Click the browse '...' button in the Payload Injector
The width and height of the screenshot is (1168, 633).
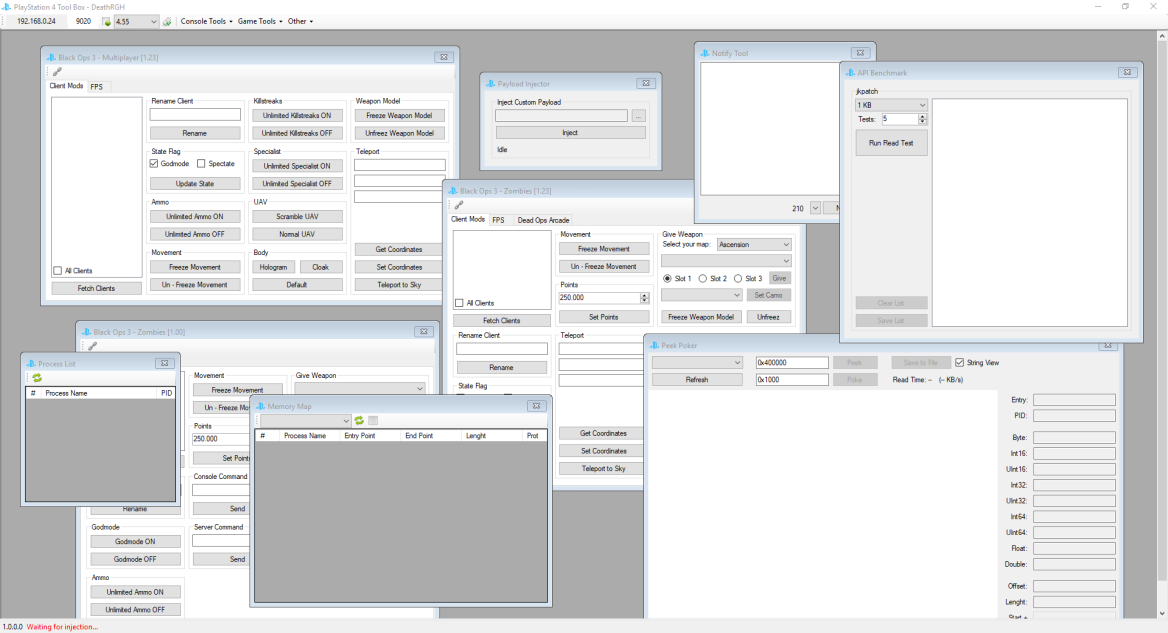[x=638, y=116]
